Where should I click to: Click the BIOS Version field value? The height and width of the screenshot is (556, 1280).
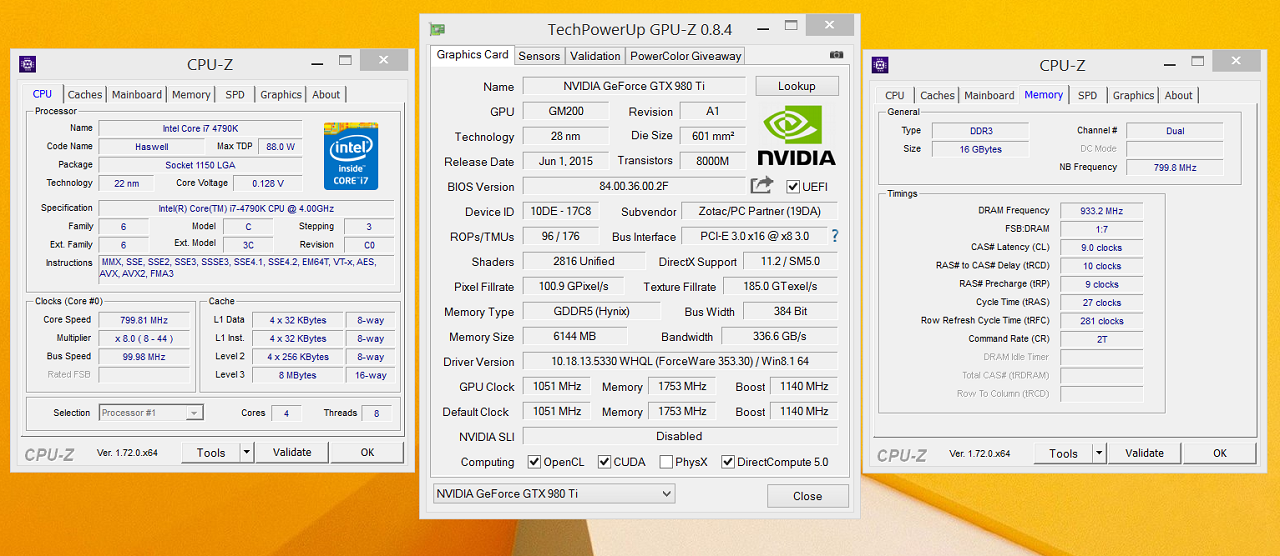coord(634,186)
